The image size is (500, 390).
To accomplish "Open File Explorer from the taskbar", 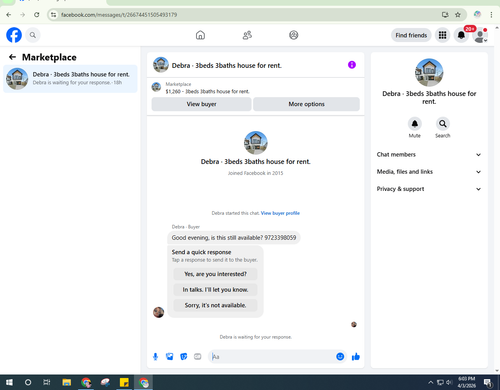I will point(67,382).
